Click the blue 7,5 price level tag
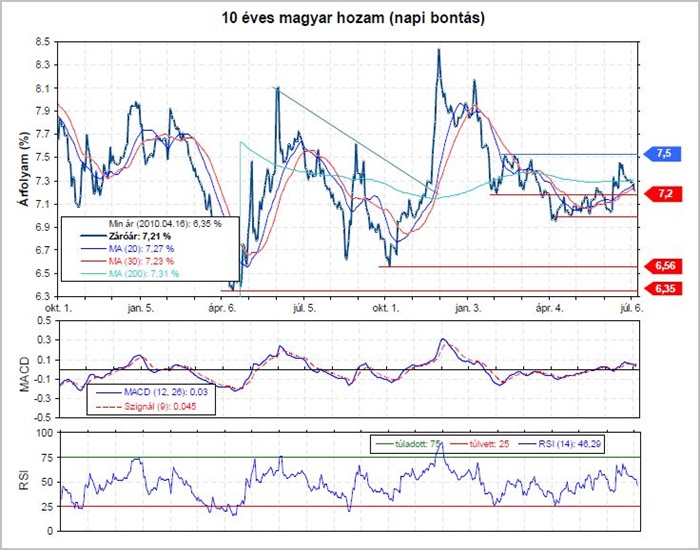Image resolution: width=700 pixels, height=550 pixels. [665, 153]
